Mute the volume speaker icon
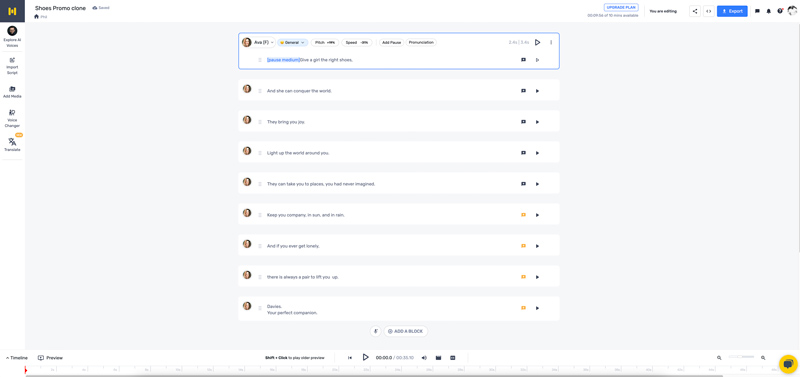Viewport: 800px width, 377px height. 424,358
